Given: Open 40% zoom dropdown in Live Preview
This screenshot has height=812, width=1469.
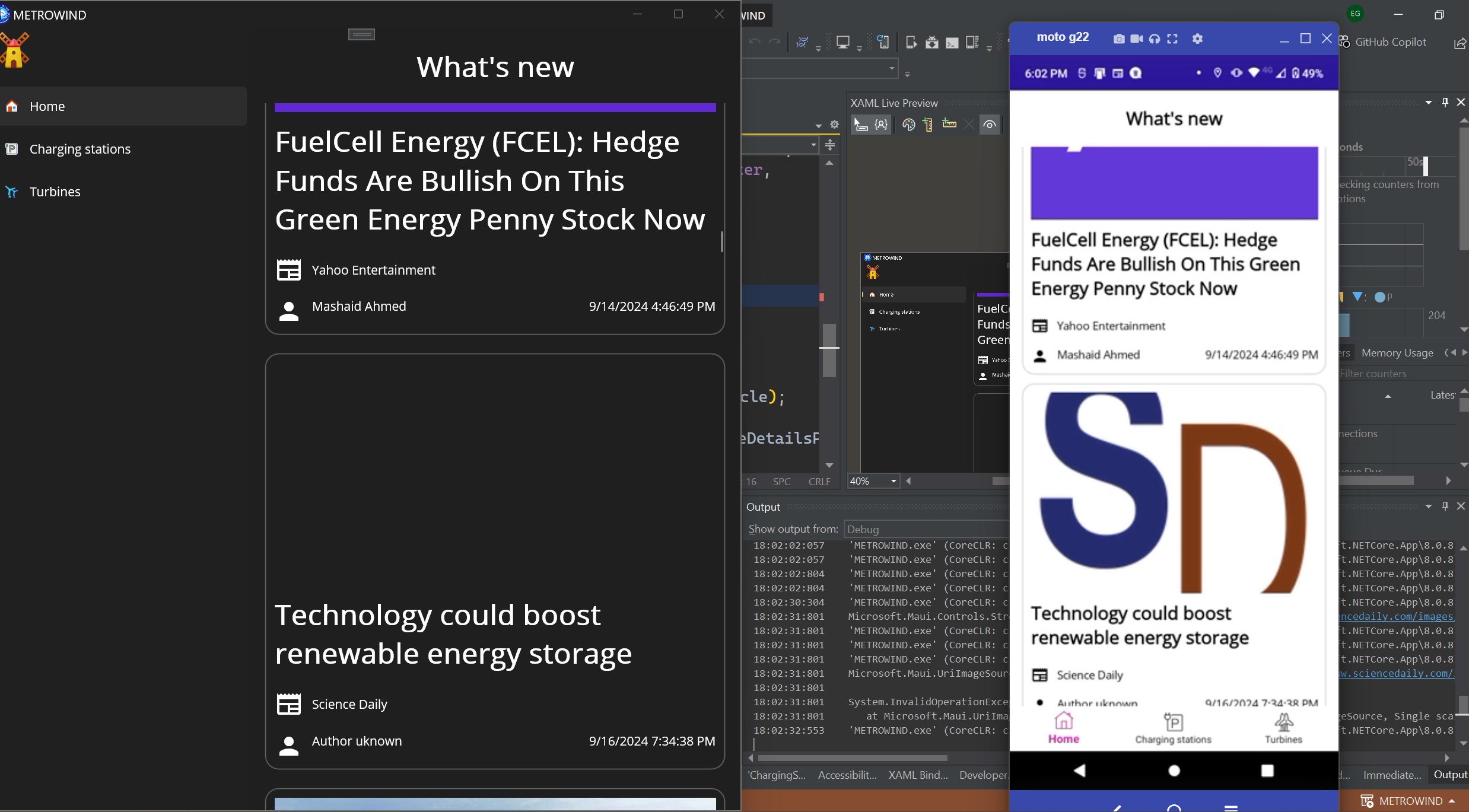Looking at the screenshot, I should tap(873, 481).
